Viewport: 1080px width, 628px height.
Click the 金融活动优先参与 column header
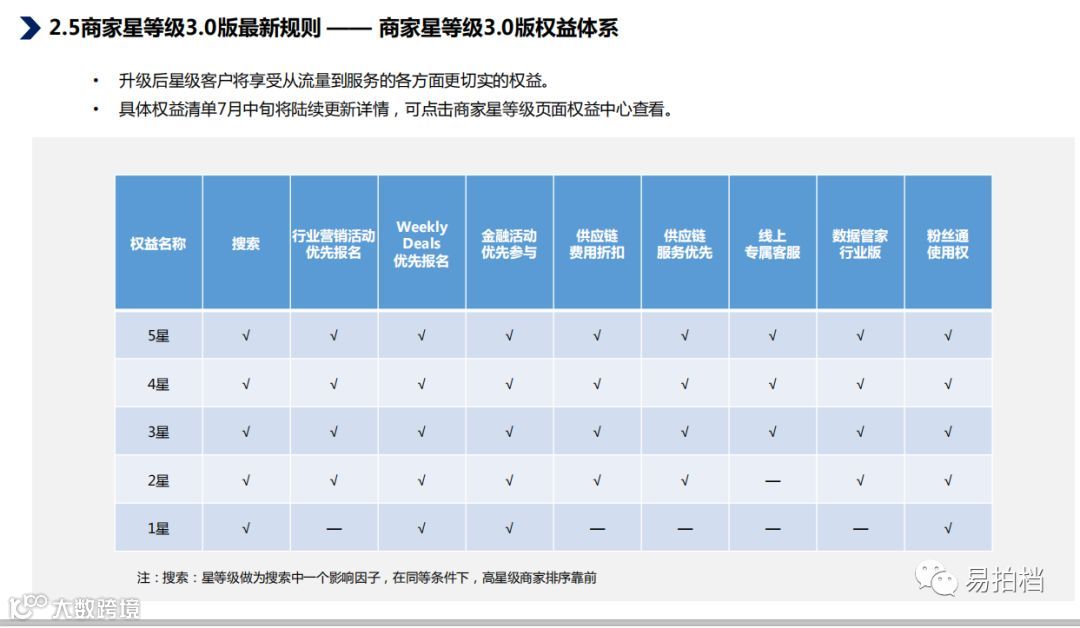[x=509, y=242]
